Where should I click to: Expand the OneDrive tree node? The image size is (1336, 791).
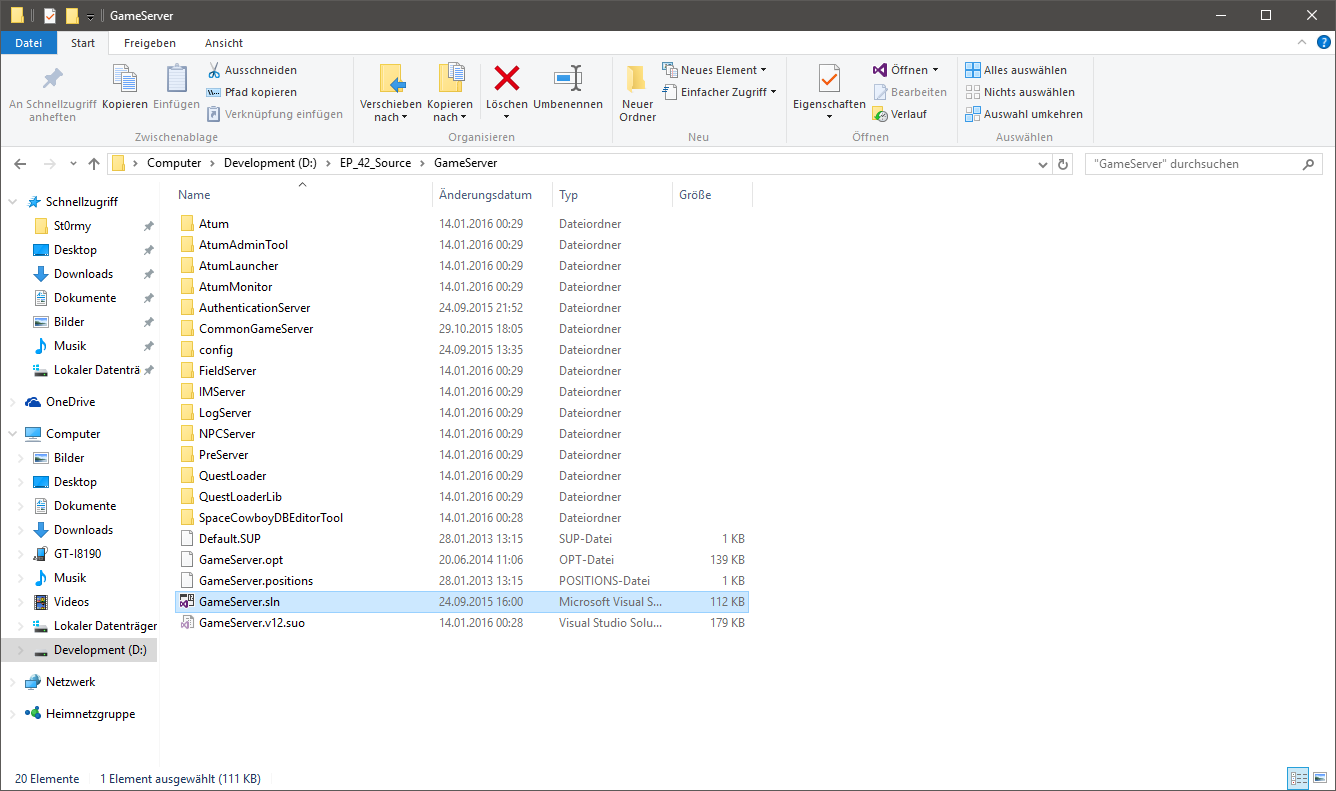(x=12, y=402)
